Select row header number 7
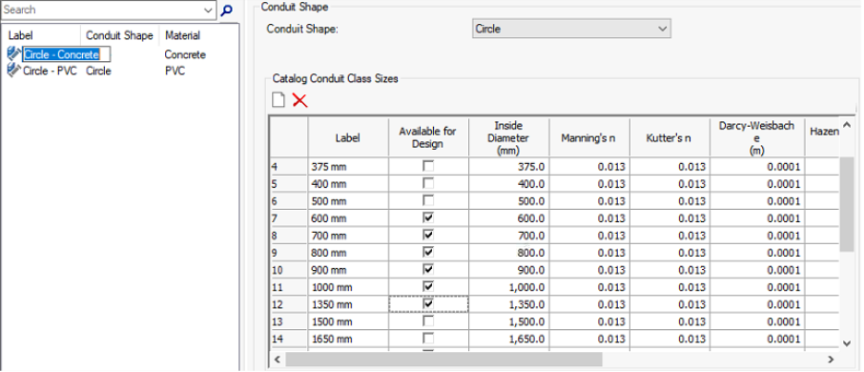This screenshot has width=864, height=372. [x=289, y=218]
